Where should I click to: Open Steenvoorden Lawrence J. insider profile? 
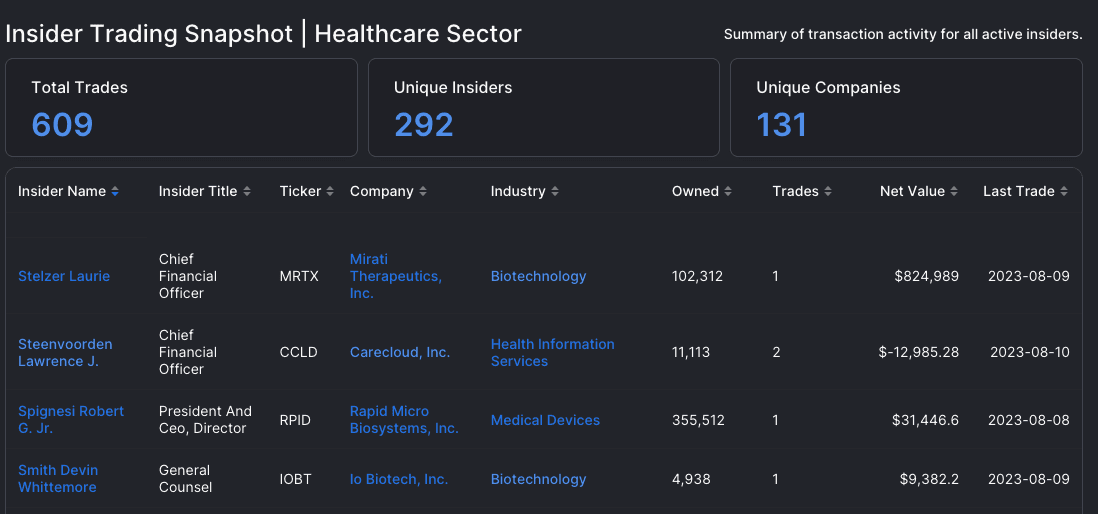(65, 352)
